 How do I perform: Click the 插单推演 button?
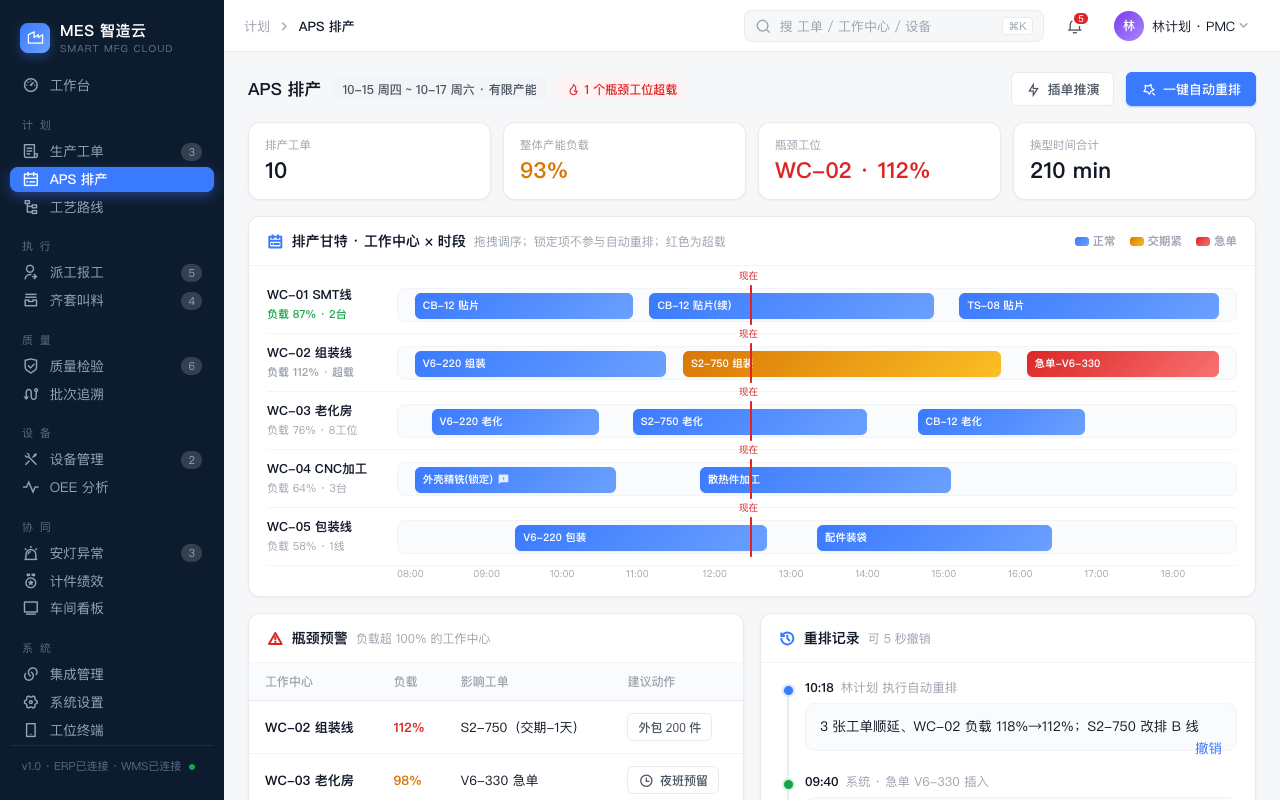pos(1063,89)
